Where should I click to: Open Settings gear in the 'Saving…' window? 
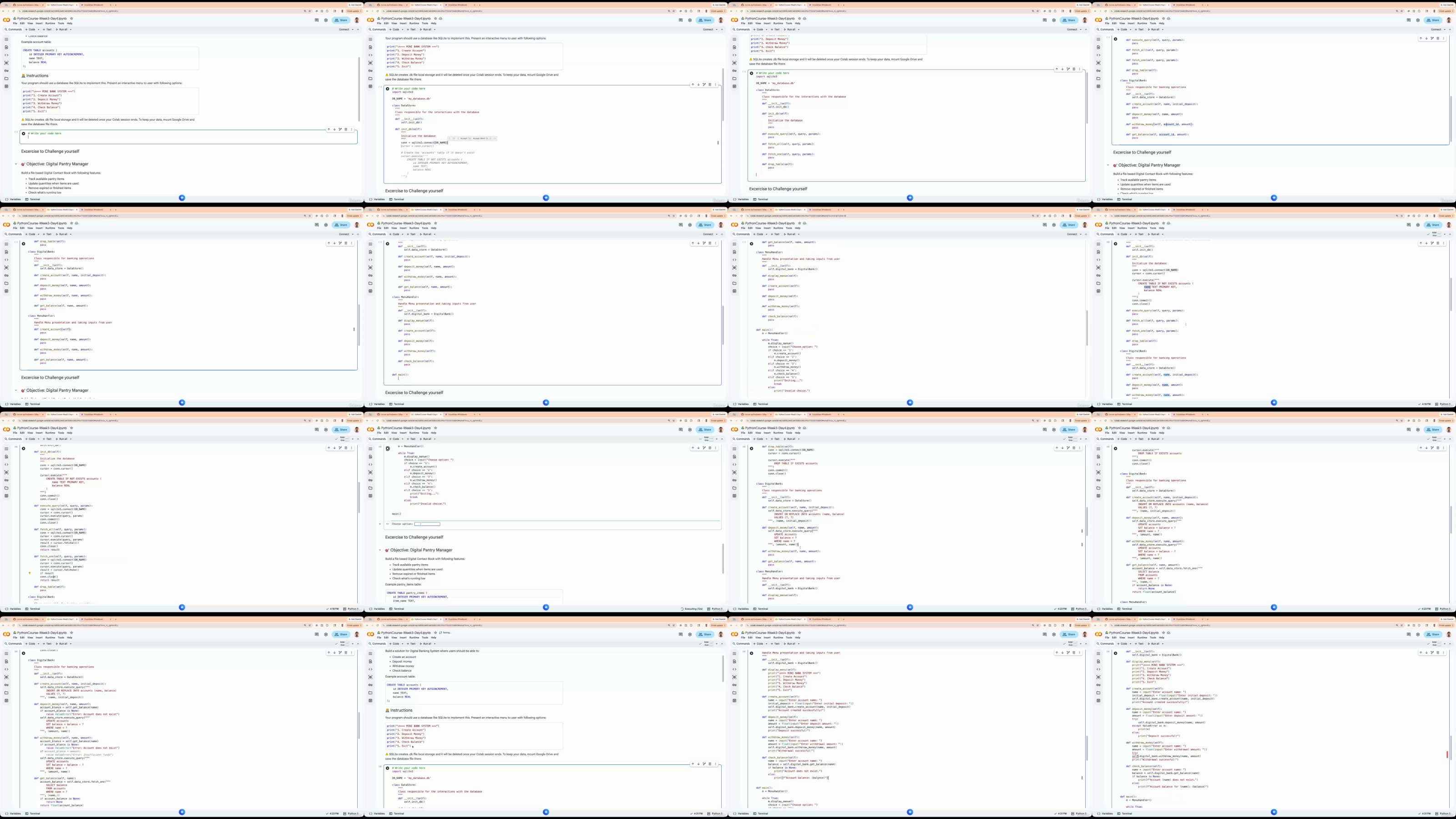click(x=690, y=634)
